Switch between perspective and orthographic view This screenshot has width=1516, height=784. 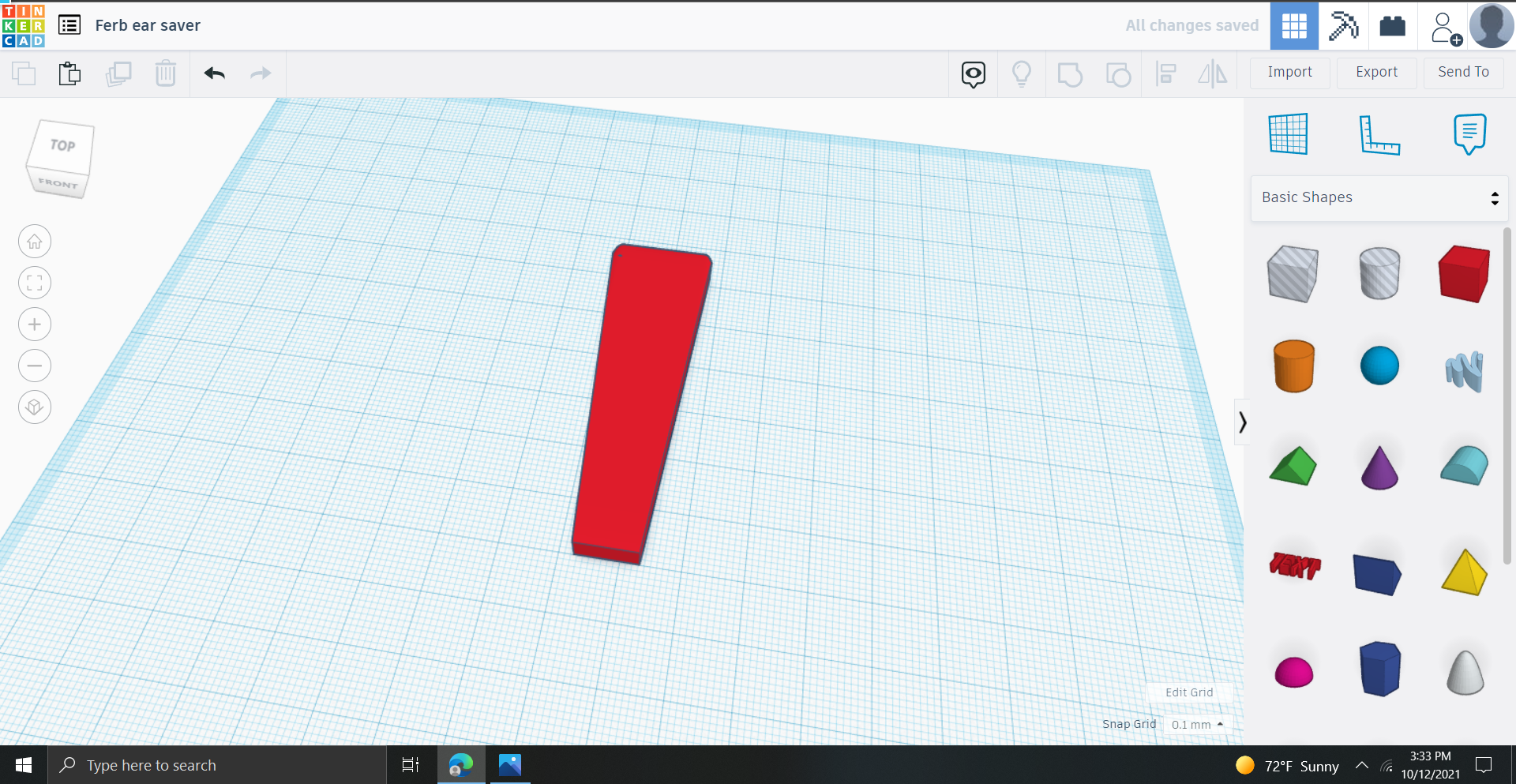point(34,407)
